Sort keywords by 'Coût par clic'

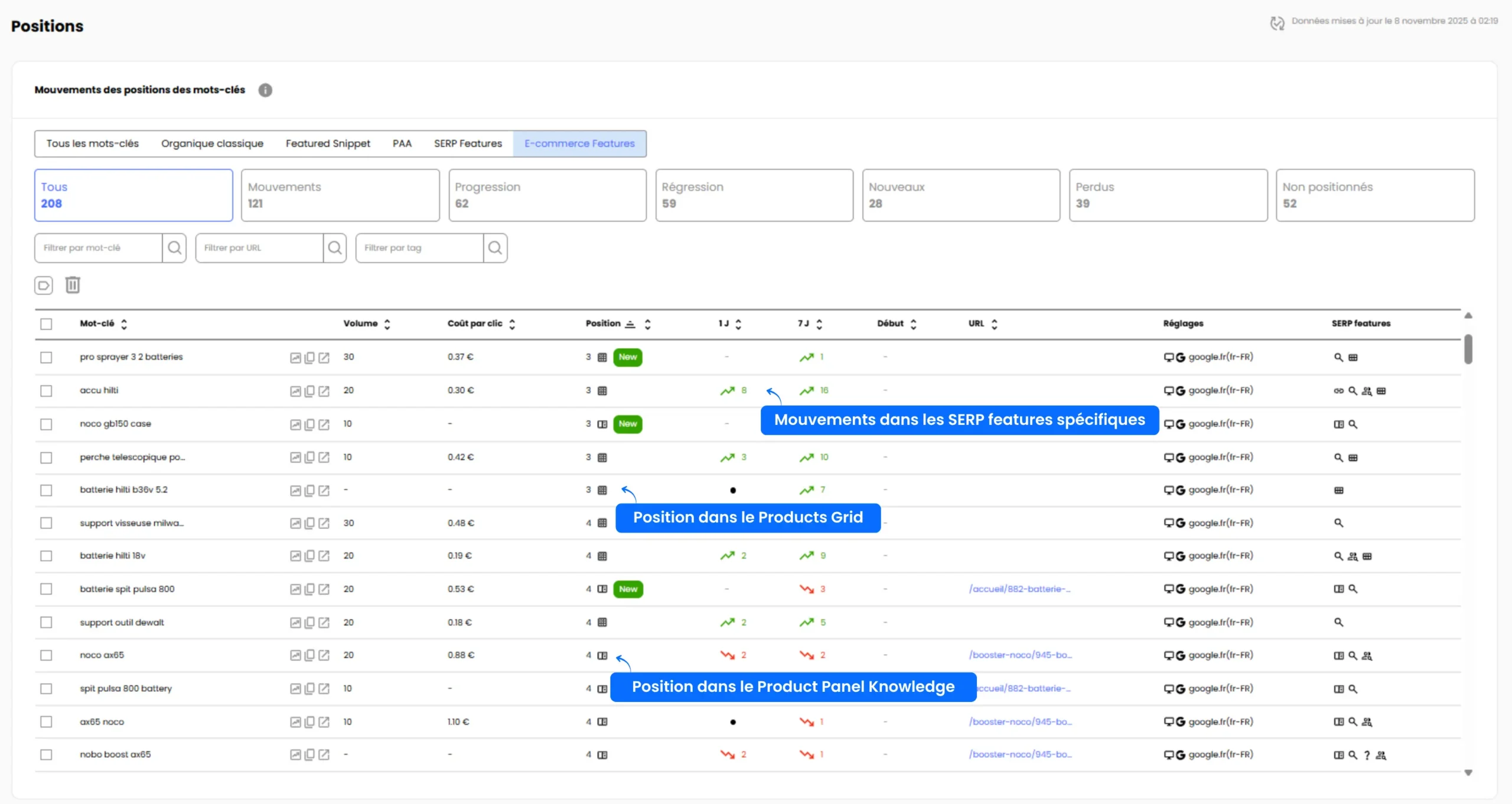[511, 323]
